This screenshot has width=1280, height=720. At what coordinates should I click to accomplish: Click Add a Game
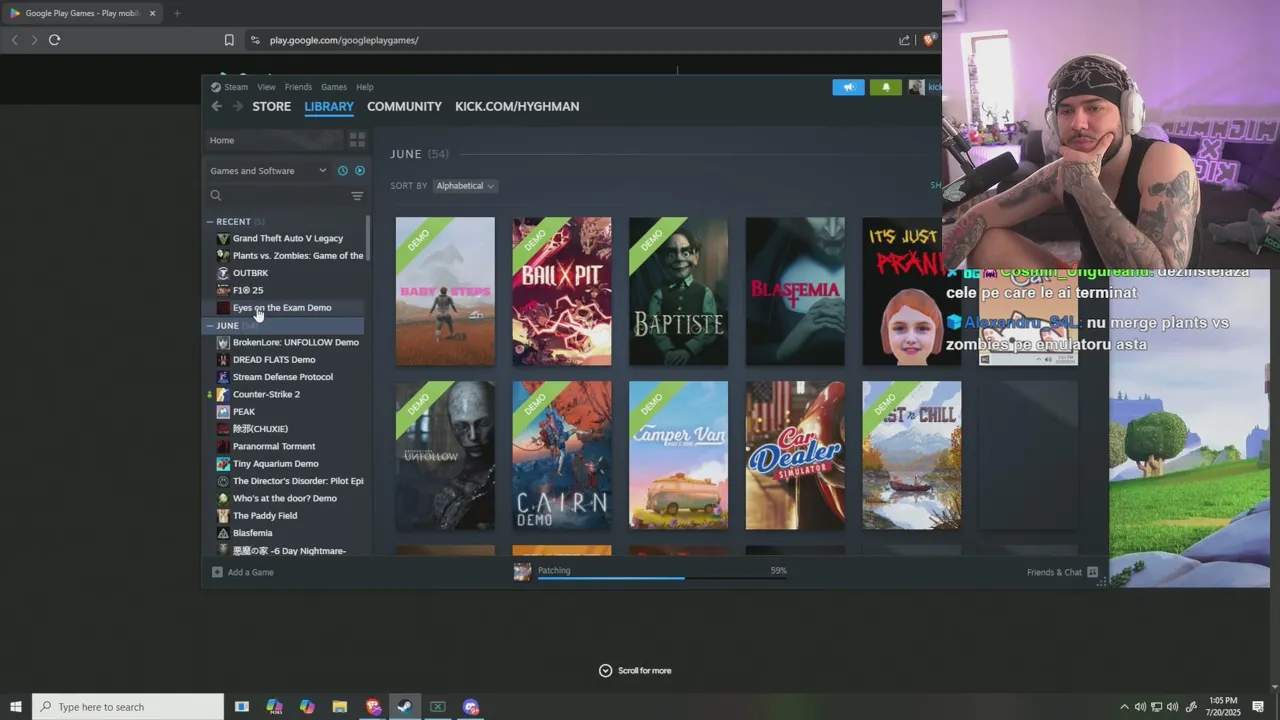(243, 572)
